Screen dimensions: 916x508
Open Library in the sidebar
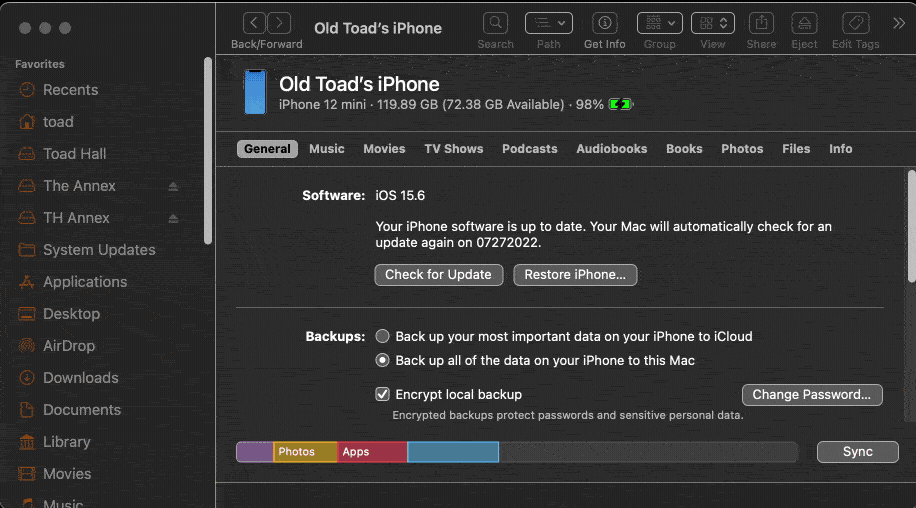click(x=67, y=442)
